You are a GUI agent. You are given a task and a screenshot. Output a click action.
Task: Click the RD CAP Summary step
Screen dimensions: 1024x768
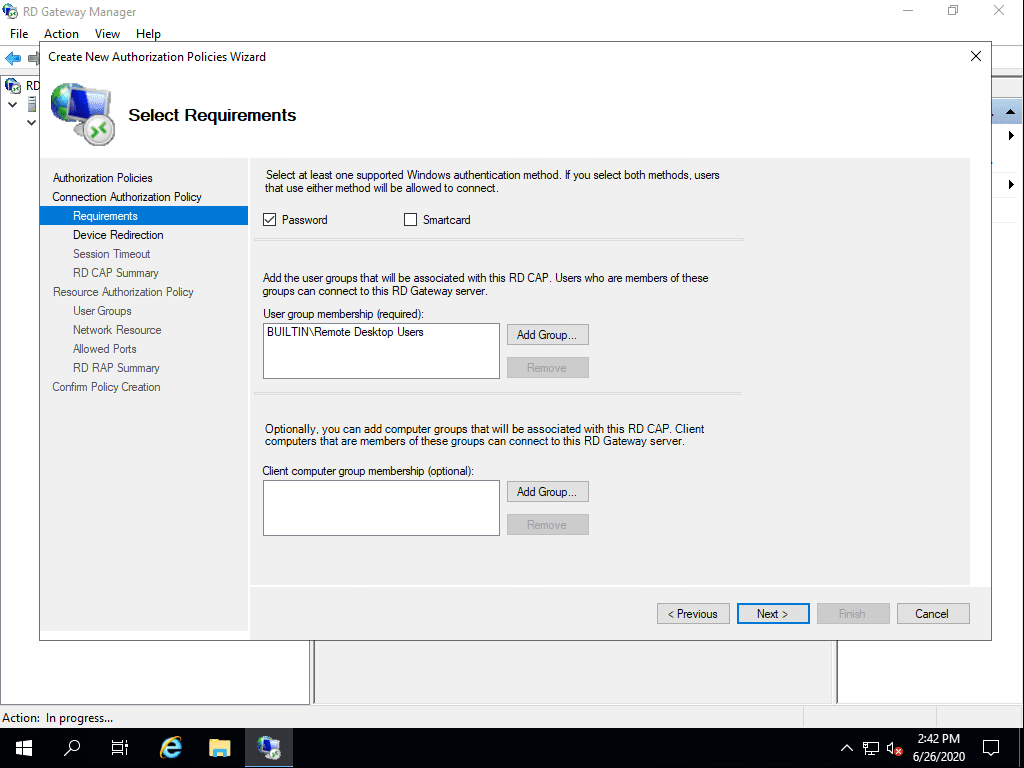click(116, 272)
